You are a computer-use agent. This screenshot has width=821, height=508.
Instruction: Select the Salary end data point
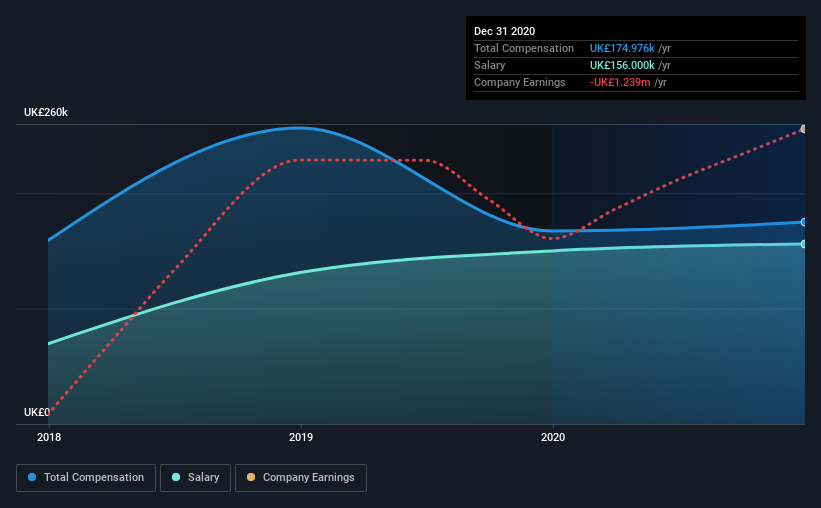coord(803,244)
